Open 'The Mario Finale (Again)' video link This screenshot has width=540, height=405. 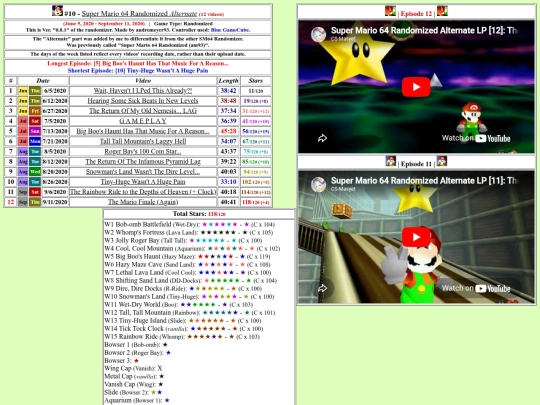click(143, 202)
